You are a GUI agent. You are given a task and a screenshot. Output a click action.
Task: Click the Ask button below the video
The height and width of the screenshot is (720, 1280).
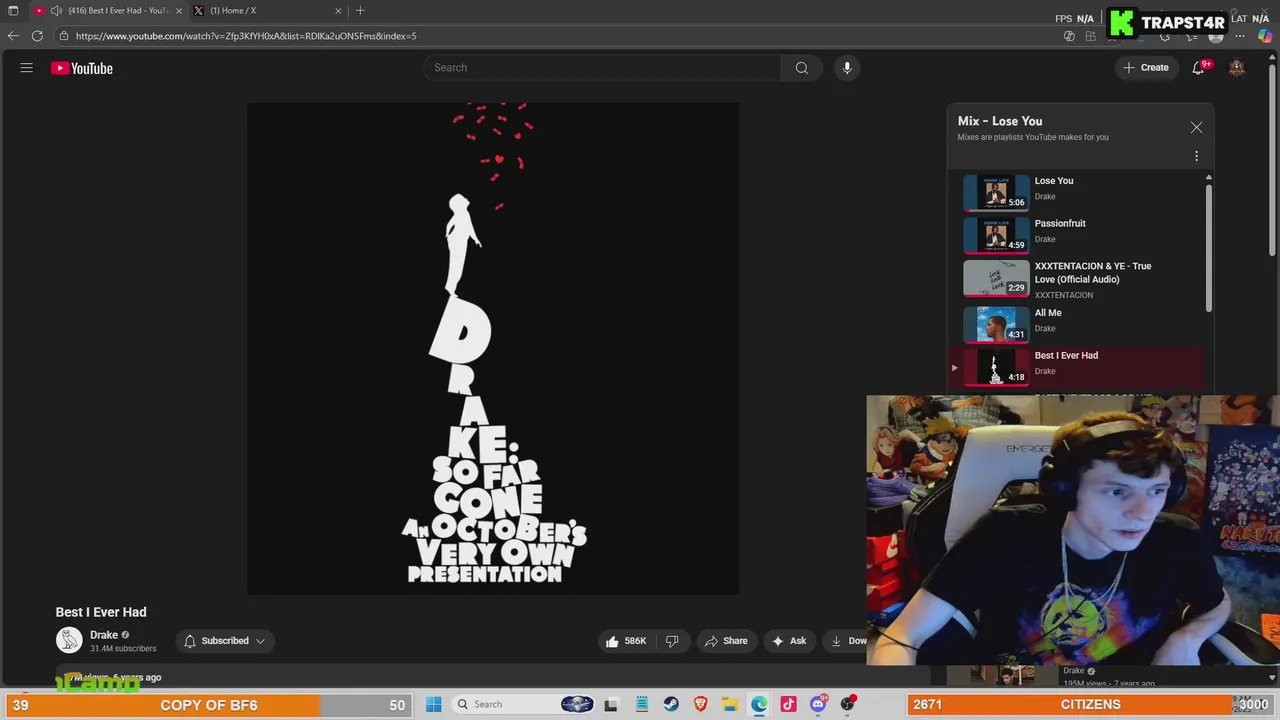[x=789, y=641]
